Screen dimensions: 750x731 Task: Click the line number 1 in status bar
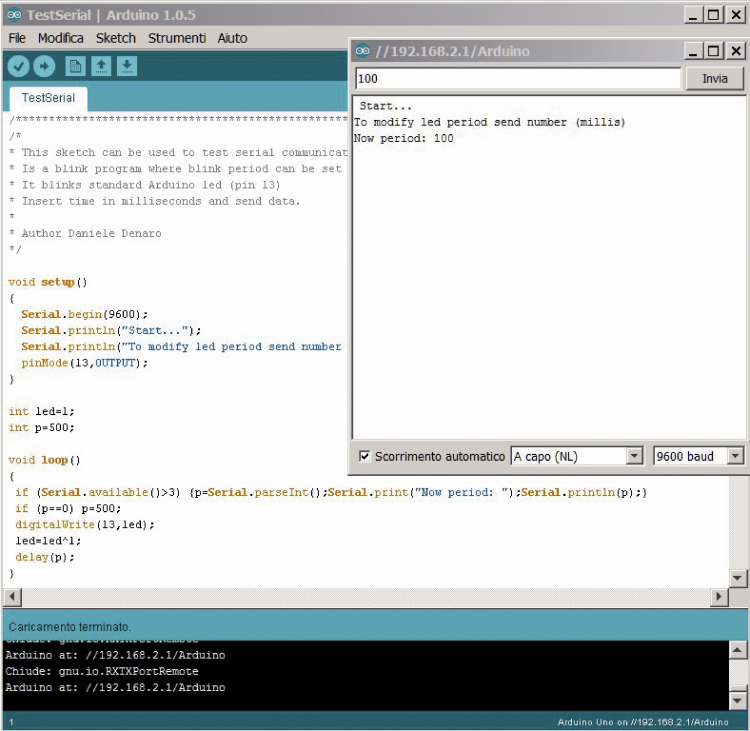point(11,722)
